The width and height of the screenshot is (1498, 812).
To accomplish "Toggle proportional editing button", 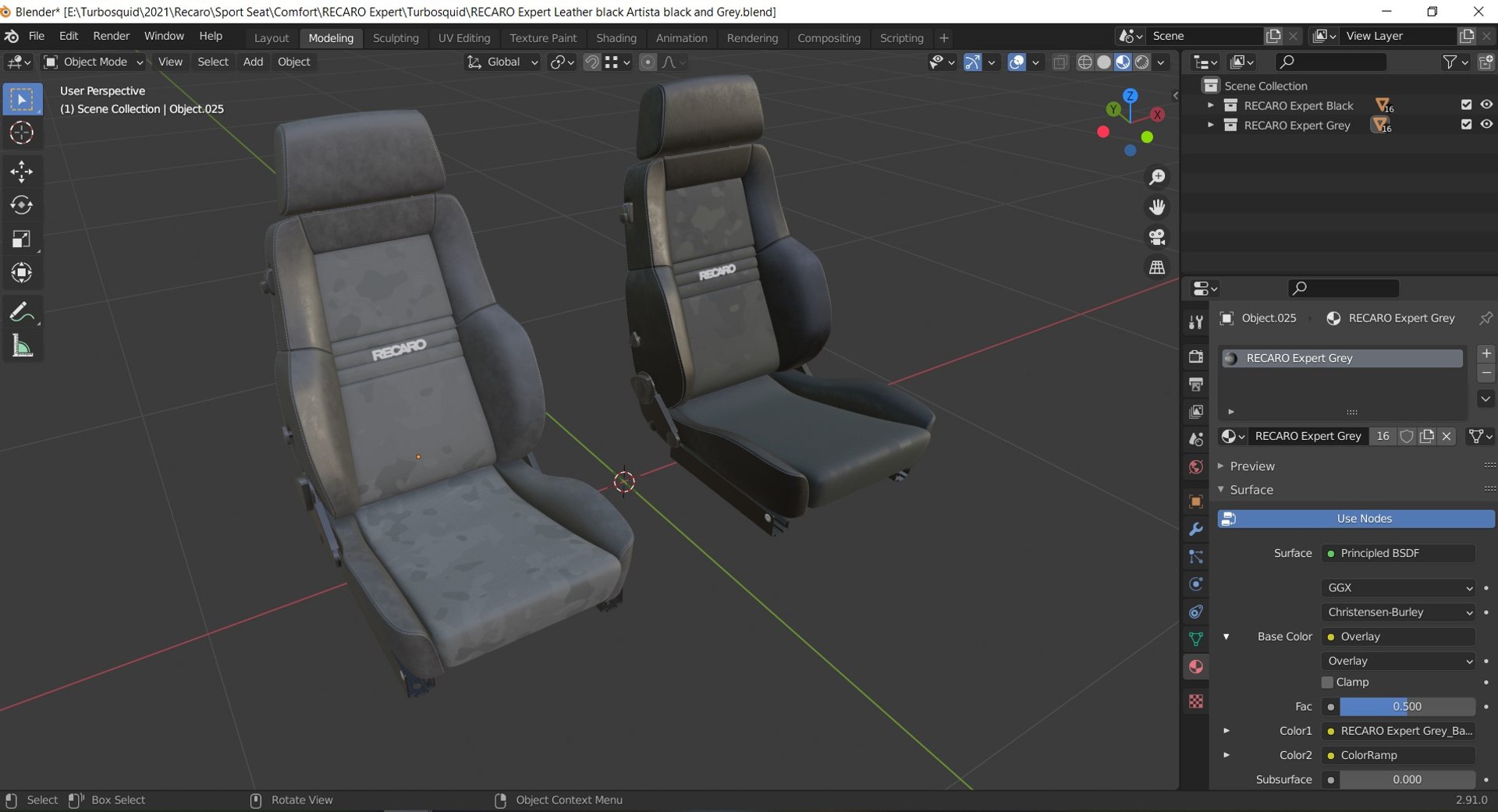I will (648, 62).
